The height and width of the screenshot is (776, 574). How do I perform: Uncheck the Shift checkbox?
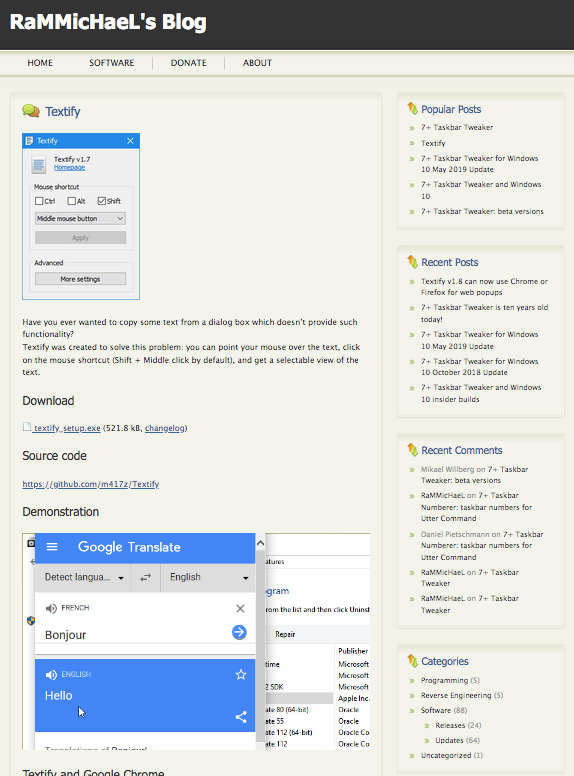point(101,201)
